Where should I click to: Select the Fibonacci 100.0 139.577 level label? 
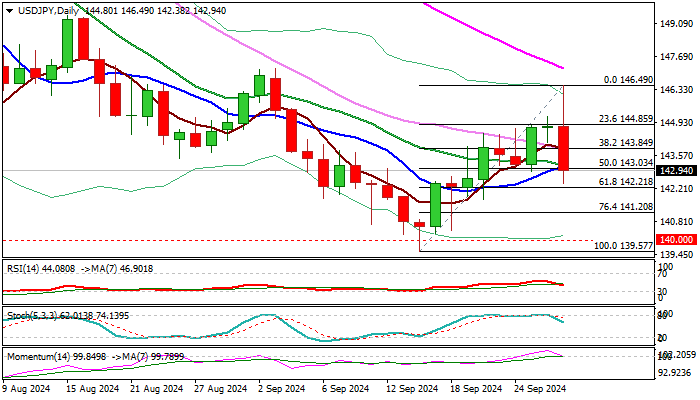(623, 246)
